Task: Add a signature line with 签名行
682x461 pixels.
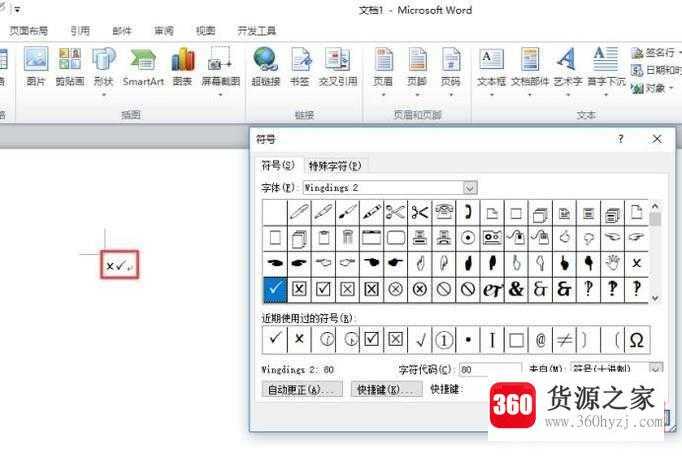Action: pyautogui.click(x=655, y=53)
